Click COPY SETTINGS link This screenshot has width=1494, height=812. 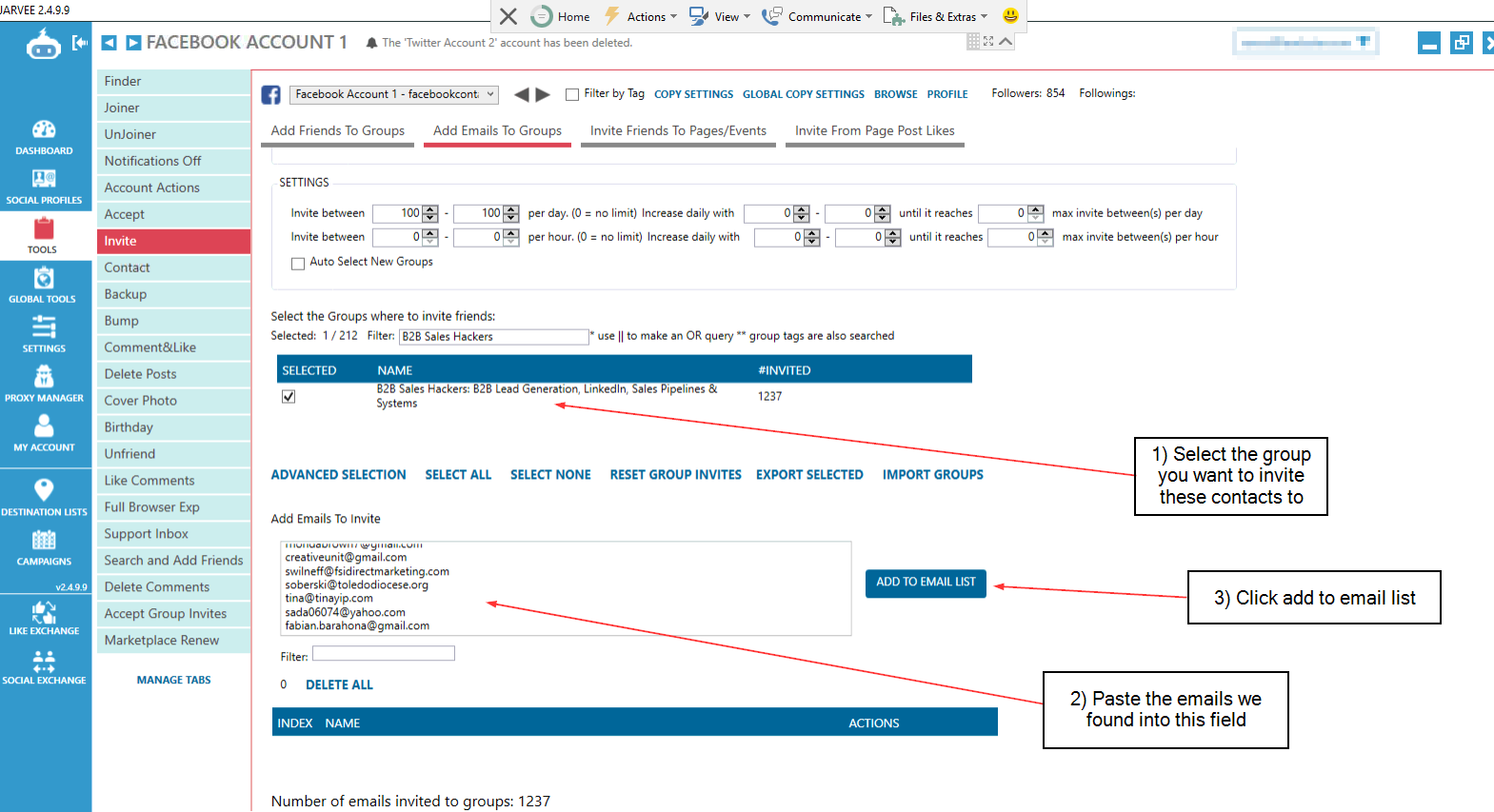pos(693,94)
